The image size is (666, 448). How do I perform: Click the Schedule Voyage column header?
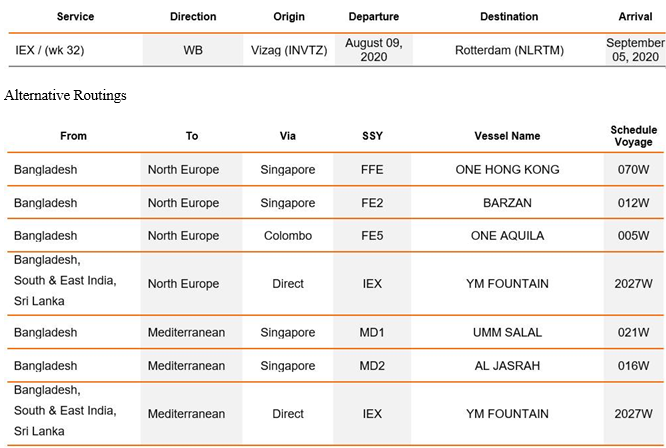click(x=633, y=136)
